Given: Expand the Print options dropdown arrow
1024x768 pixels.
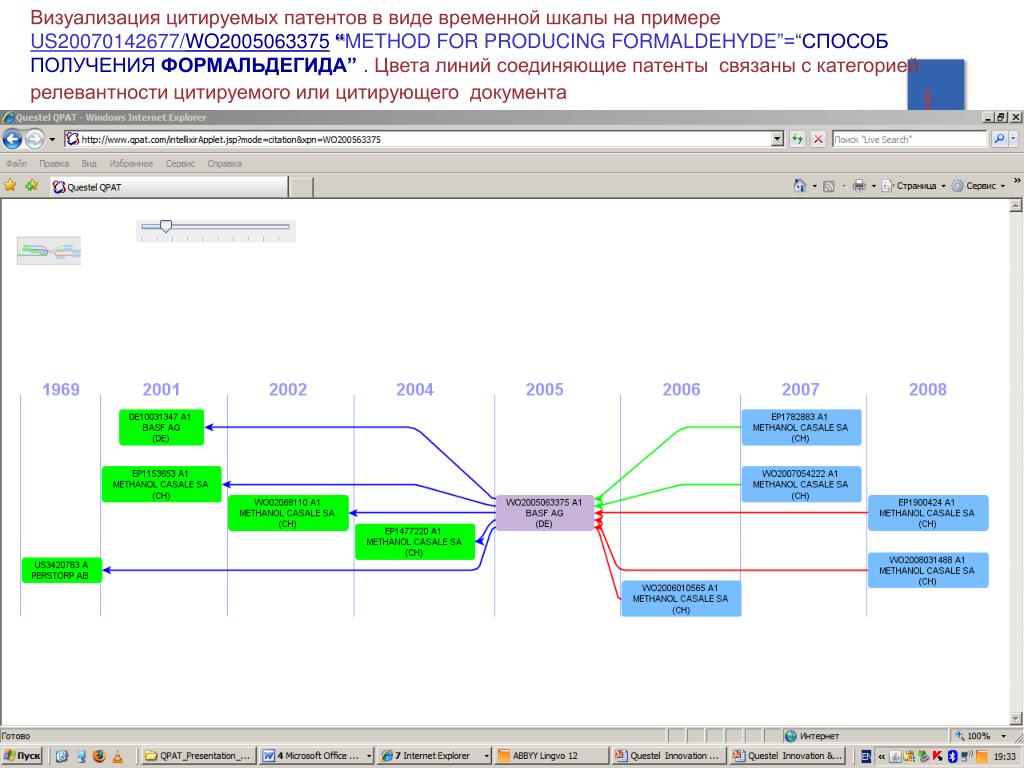Looking at the screenshot, I should click(x=874, y=186).
